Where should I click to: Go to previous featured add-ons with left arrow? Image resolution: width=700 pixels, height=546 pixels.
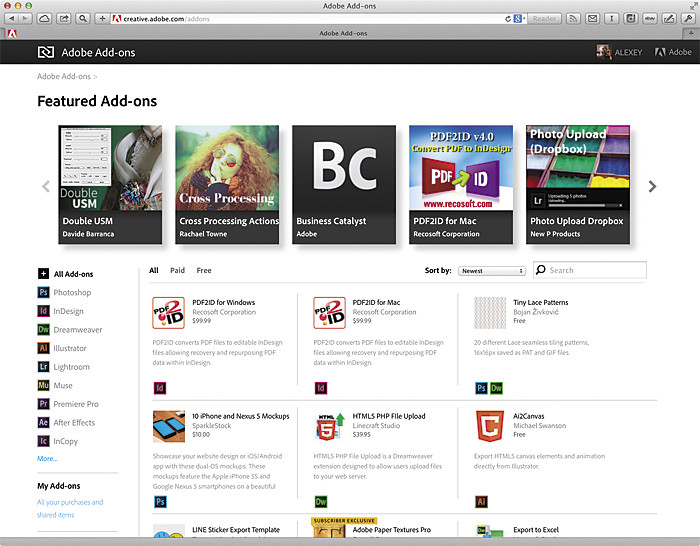click(45, 186)
